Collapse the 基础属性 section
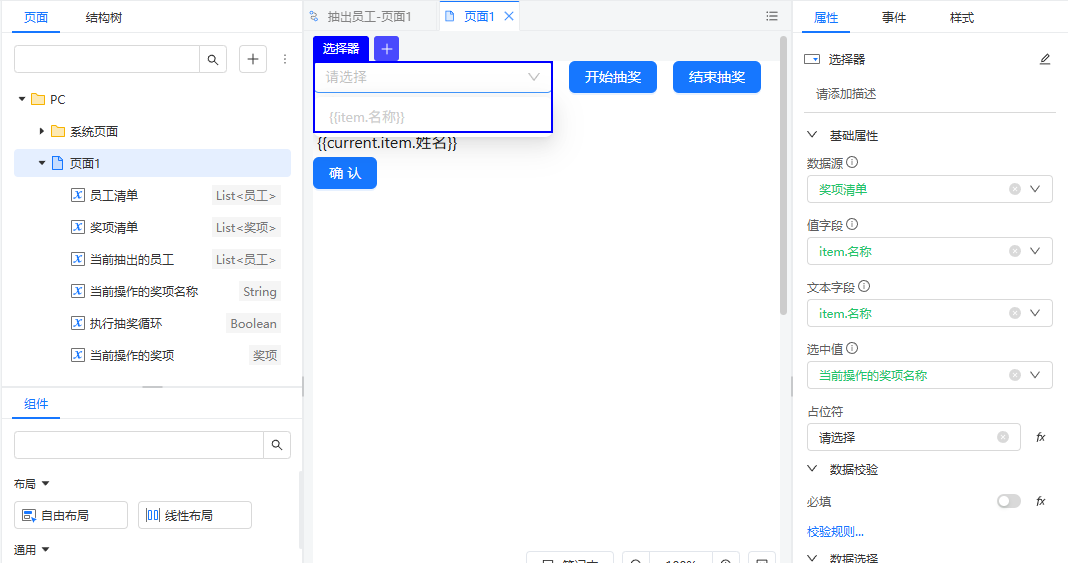Screen dimensions: 1068x563 click(x=812, y=135)
